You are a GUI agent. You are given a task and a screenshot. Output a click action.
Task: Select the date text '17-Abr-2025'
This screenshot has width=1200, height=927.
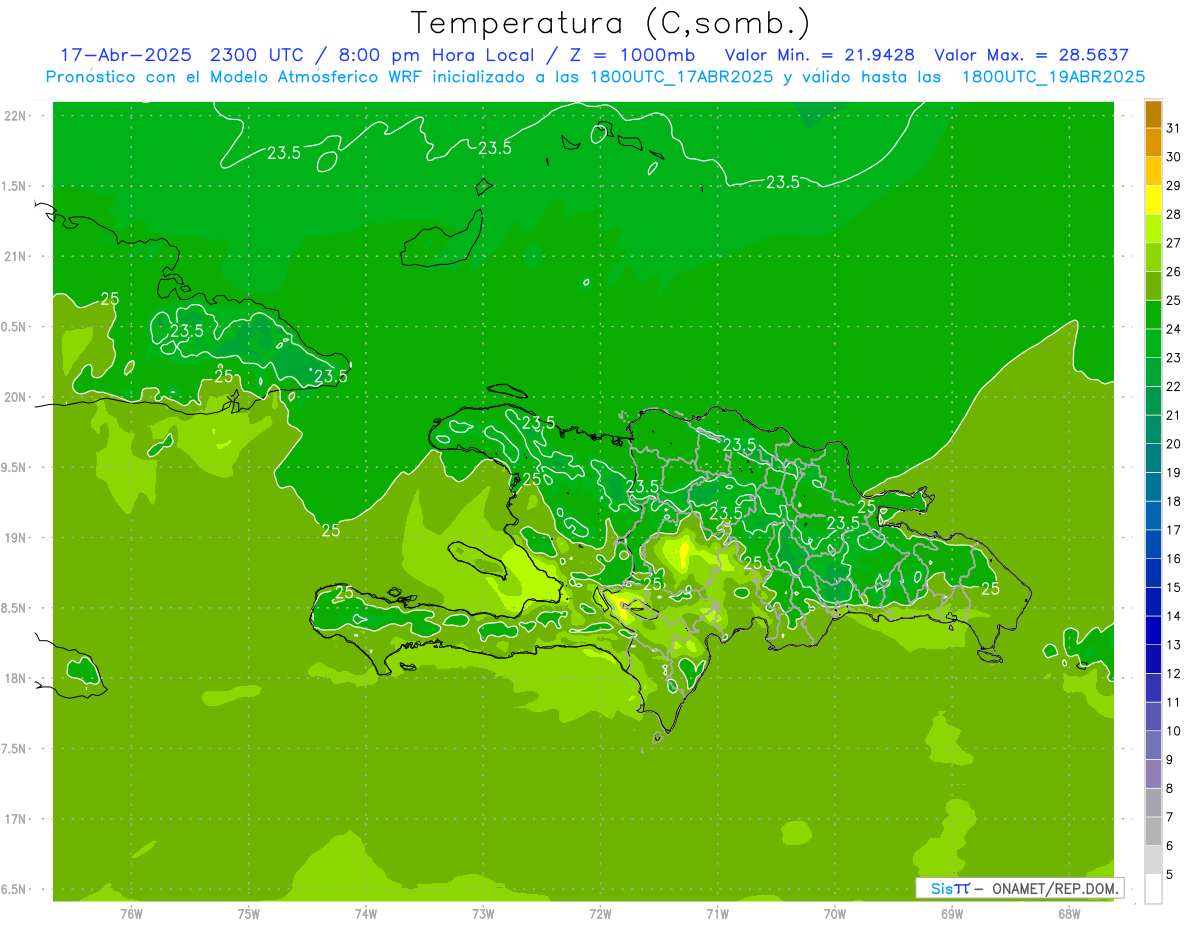(125, 55)
